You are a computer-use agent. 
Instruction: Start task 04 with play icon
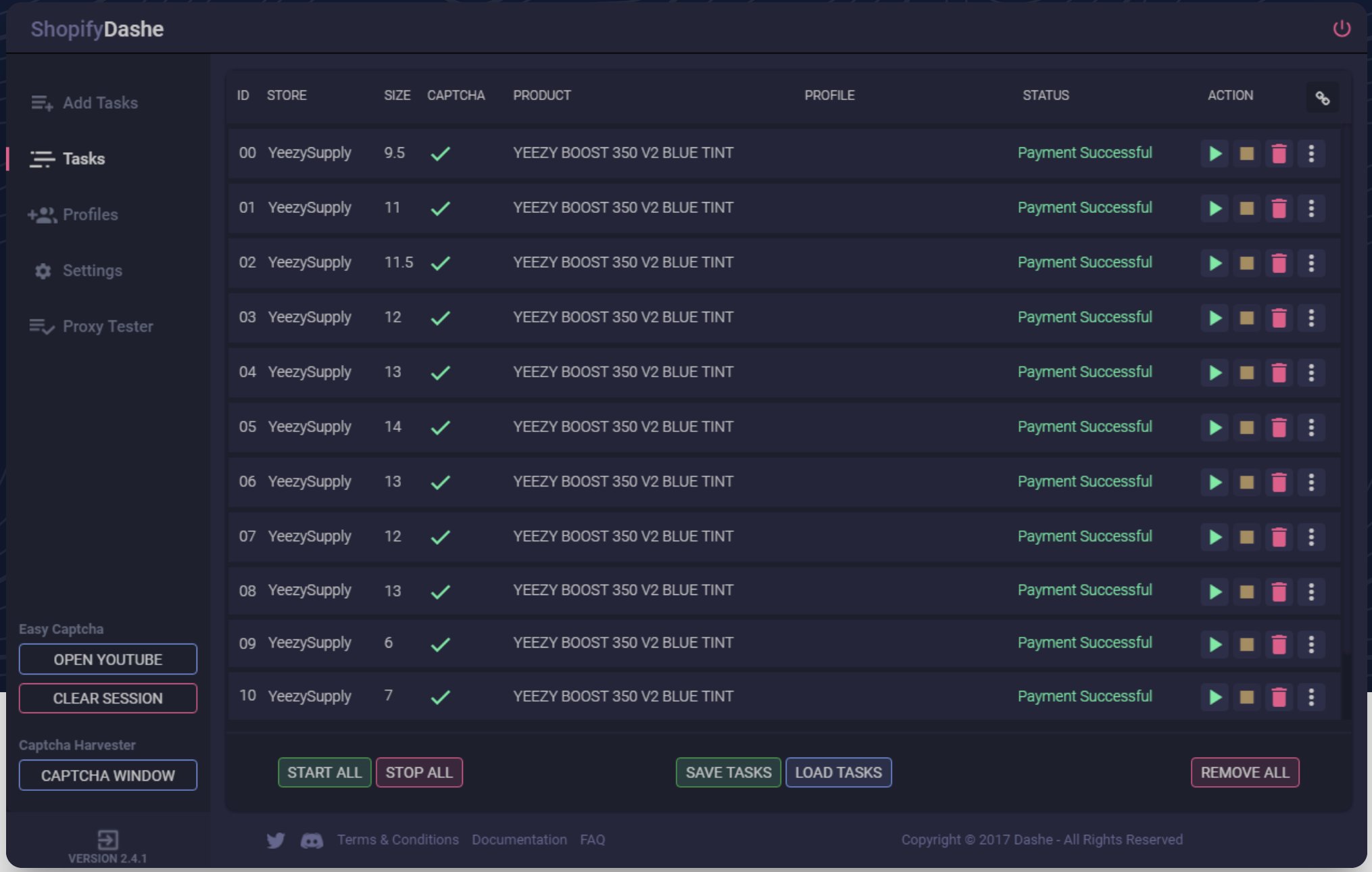click(1215, 372)
